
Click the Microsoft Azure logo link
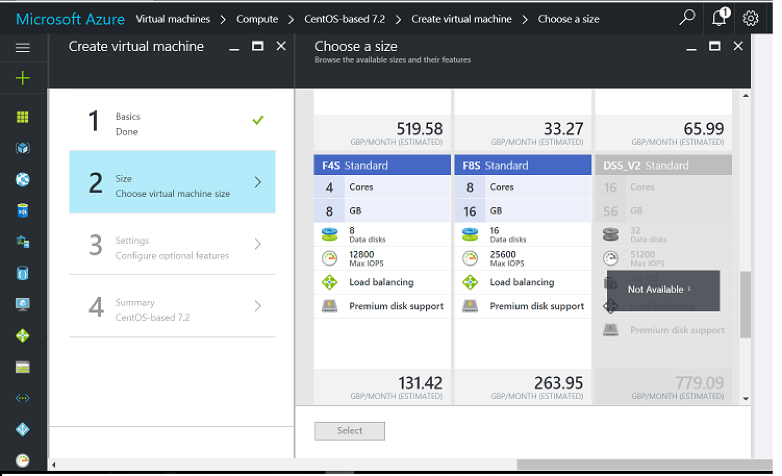[70, 19]
